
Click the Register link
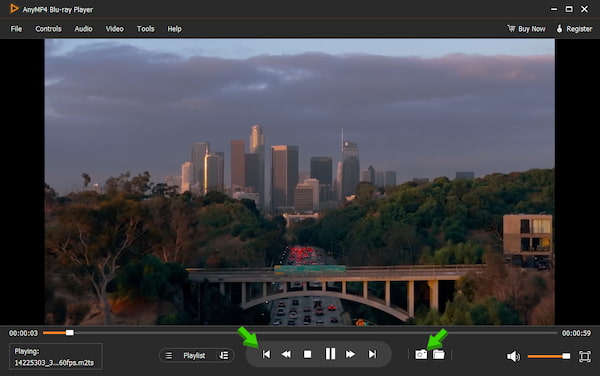point(579,29)
